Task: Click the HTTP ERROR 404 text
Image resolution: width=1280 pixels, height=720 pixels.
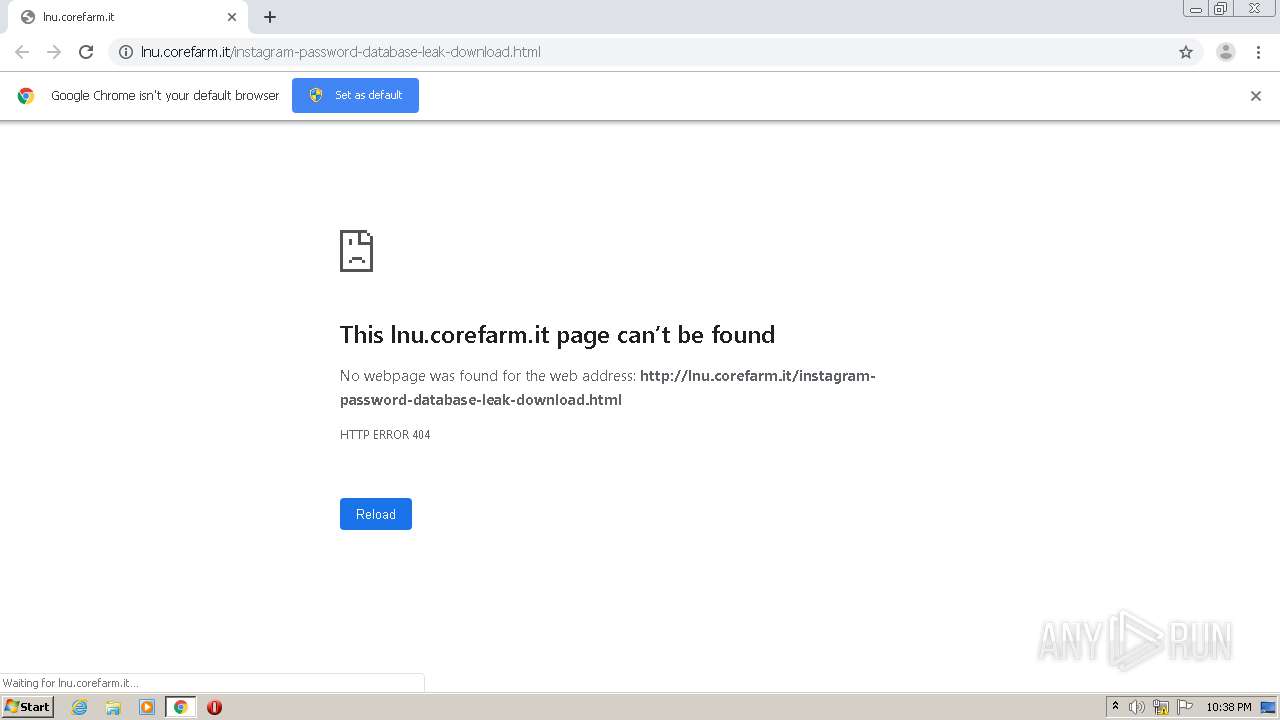Action: click(x=385, y=435)
